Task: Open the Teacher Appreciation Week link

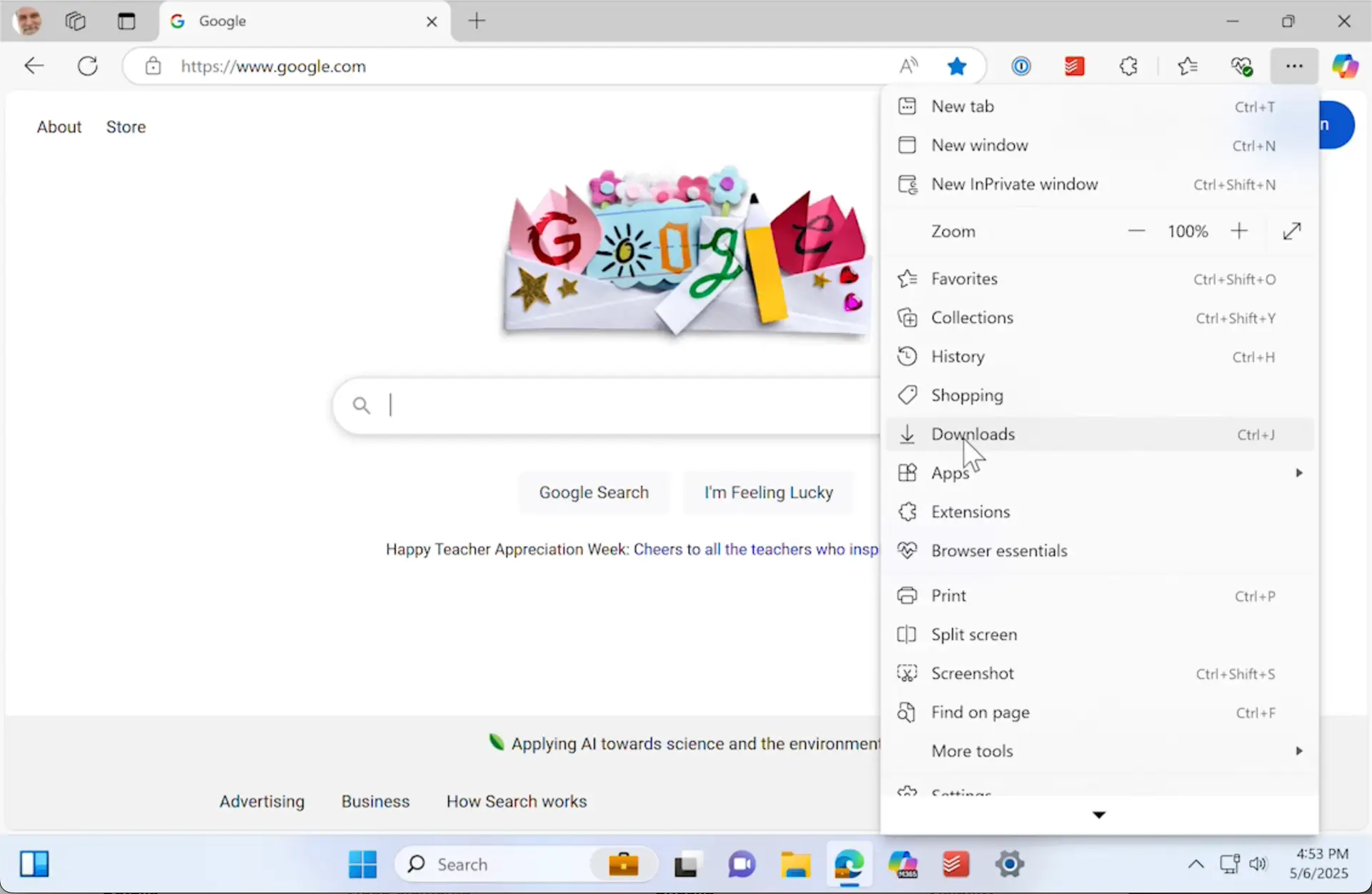Action: [x=756, y=550]
